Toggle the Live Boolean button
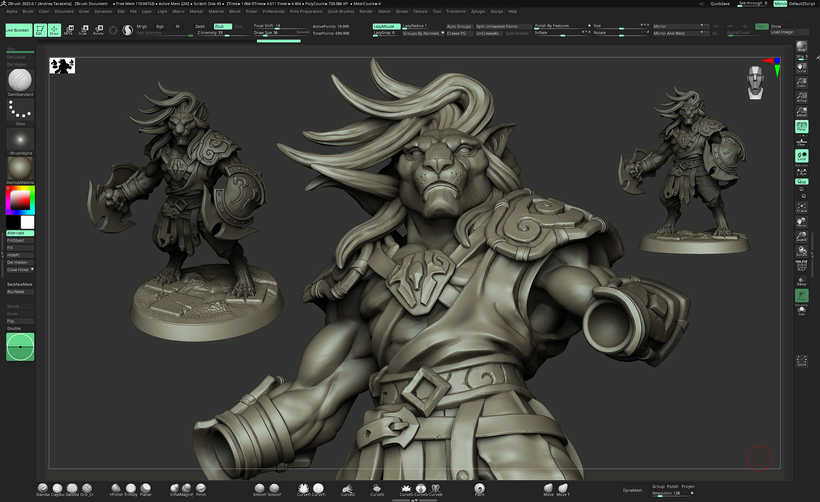 coord(17,30)
